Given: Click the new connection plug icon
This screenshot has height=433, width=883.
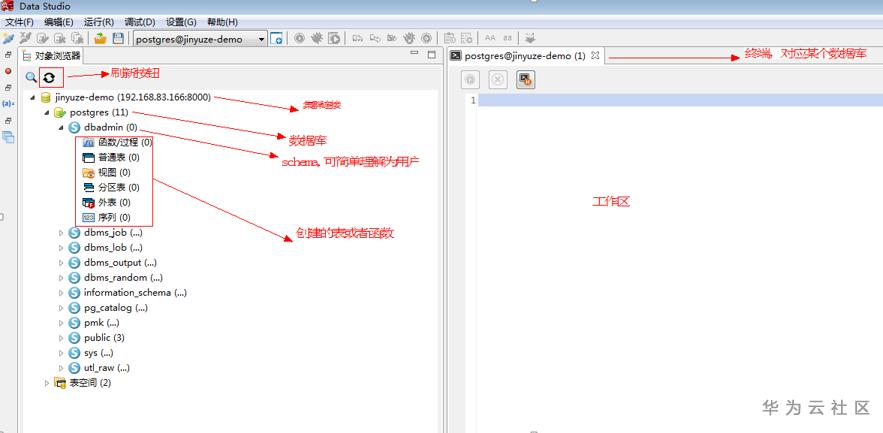Looking at the screenshot, I should point(8,38).
